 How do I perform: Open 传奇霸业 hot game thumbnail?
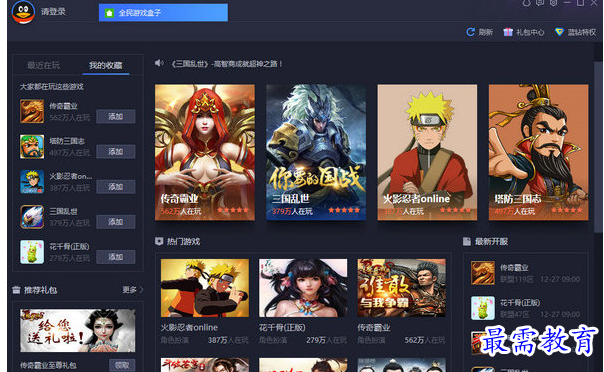[x=402, y=288]
